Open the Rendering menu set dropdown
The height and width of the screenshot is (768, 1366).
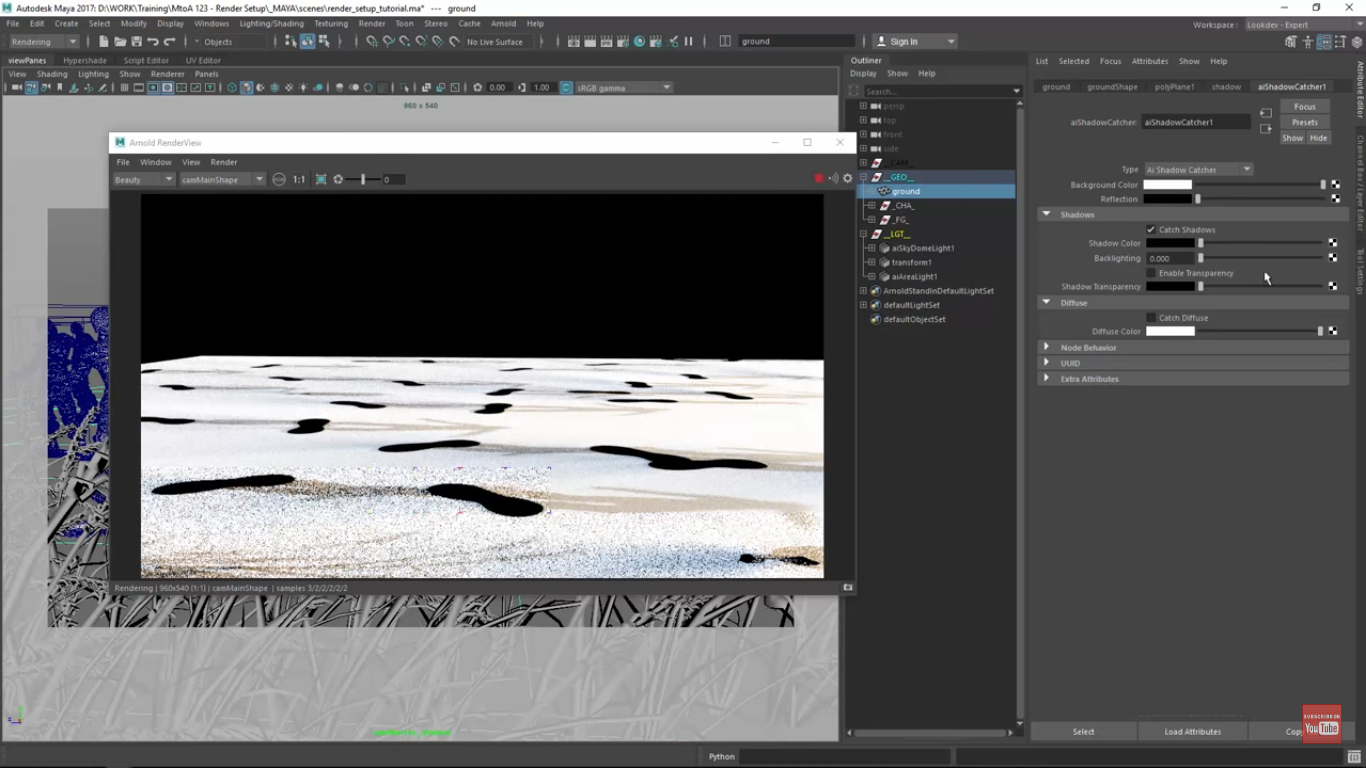click(x=44, y=42)
